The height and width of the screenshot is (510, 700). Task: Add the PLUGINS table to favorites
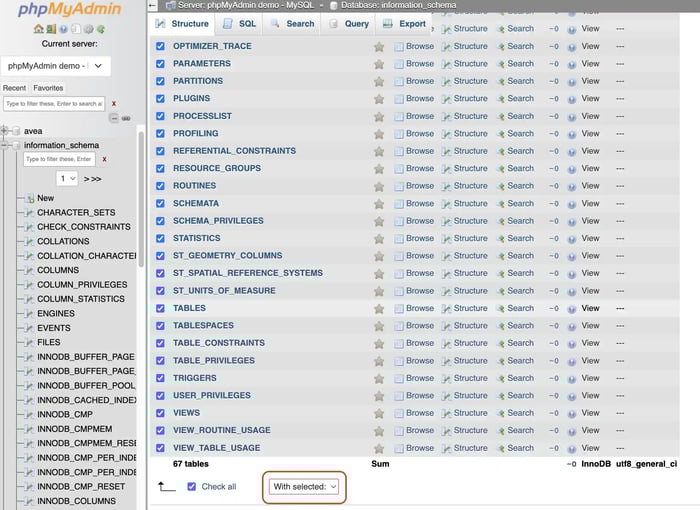(x=379, y=99)
